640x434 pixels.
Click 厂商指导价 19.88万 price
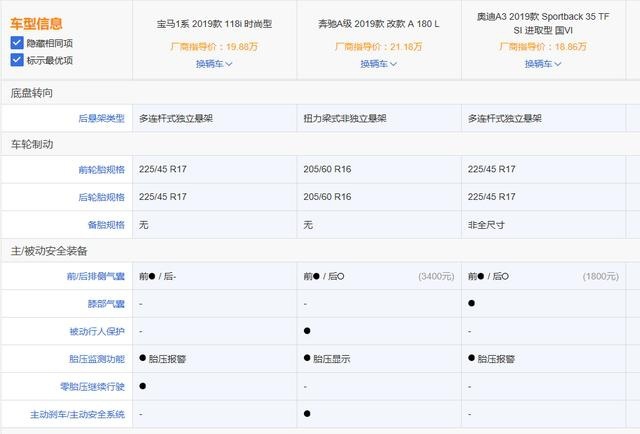click(x=214, y=47)
